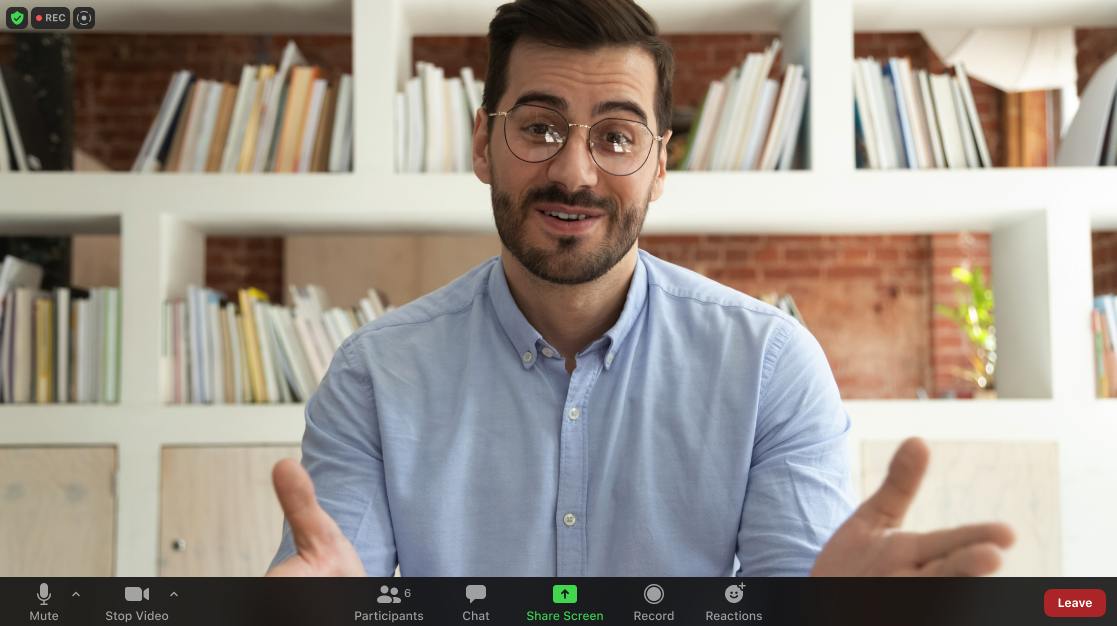Click the Stop Video text label
Image resolution: width=1117 pixels, height=626 pixels.
[x=137, y=616]
